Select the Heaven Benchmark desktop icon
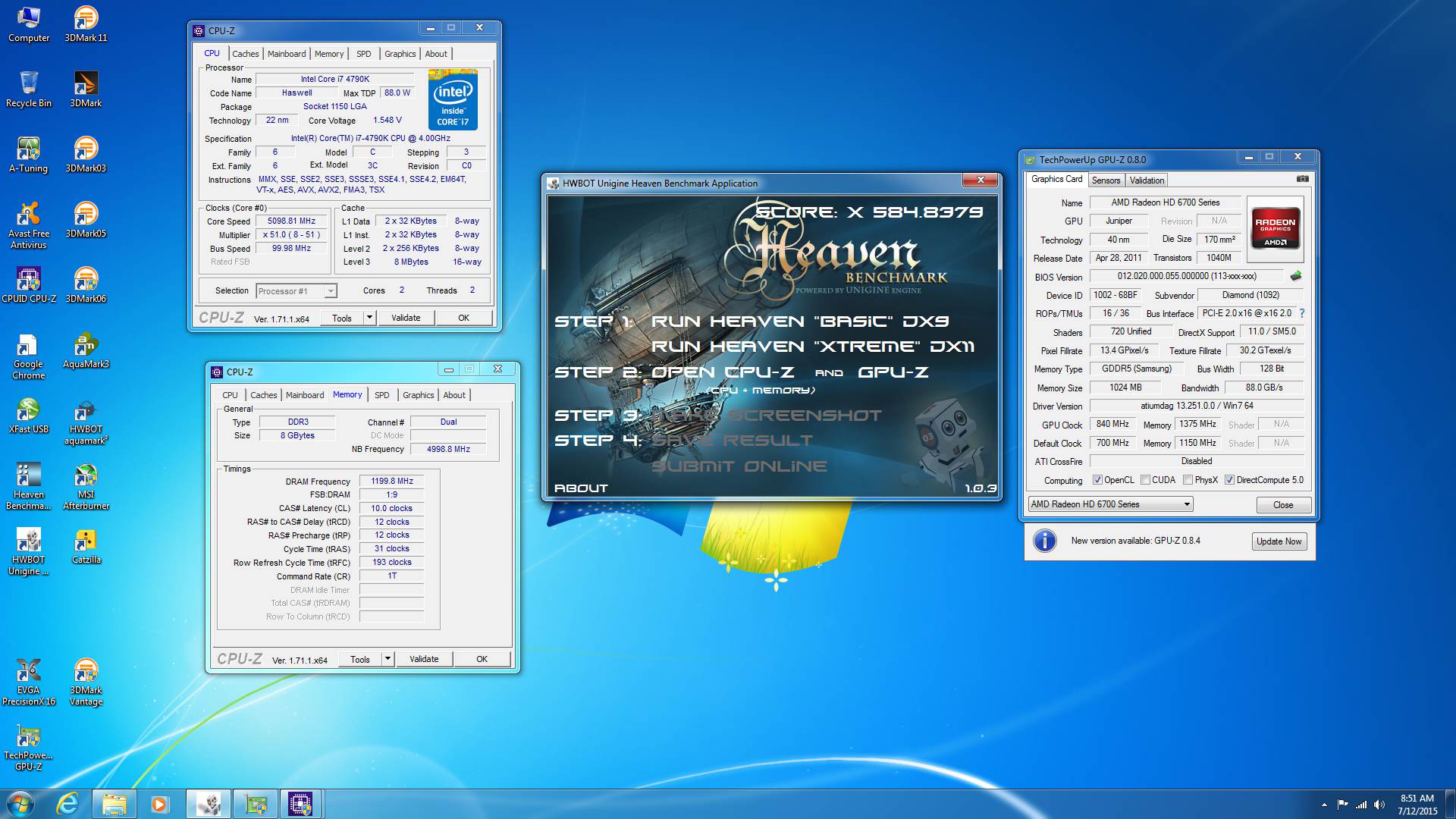1456x819 pixels. [x=29, y=486]
